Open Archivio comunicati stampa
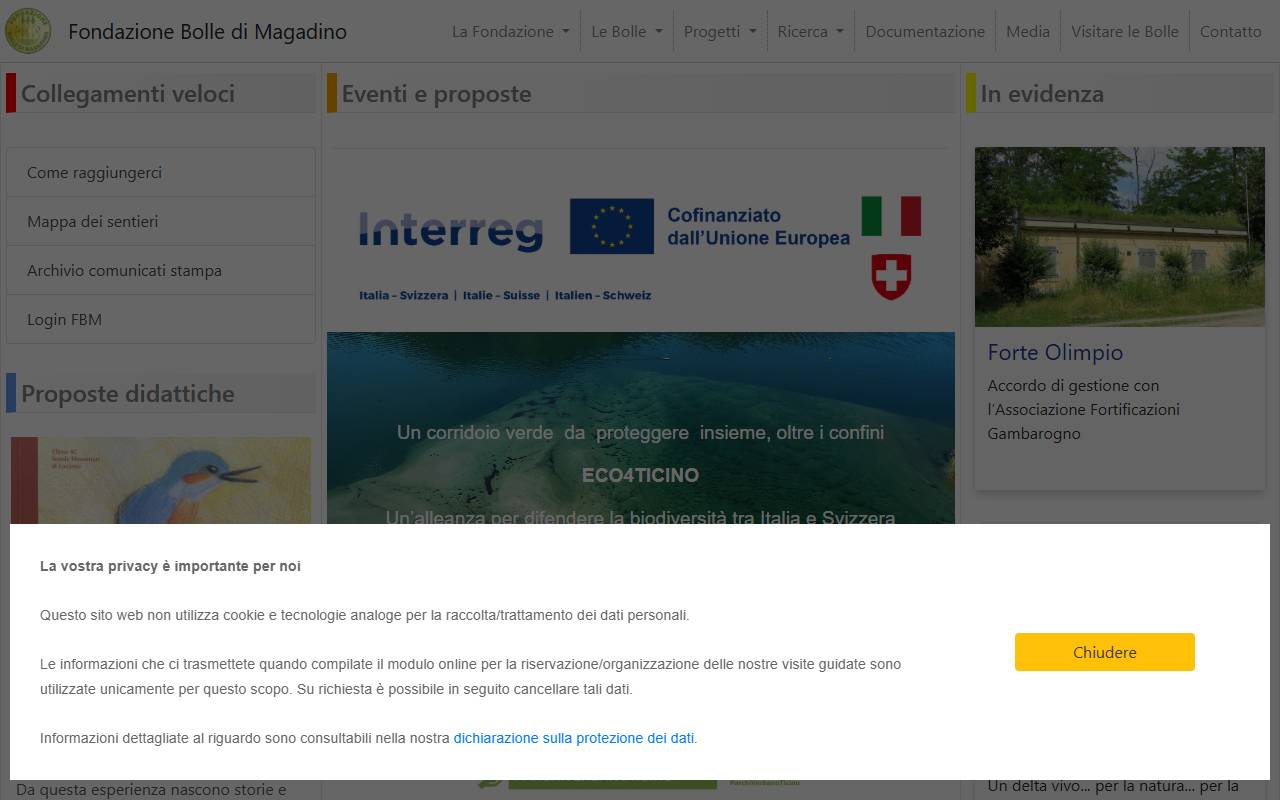Viewport: 1280px width, 800px height. pyautogui.click(x=161, y=270)
